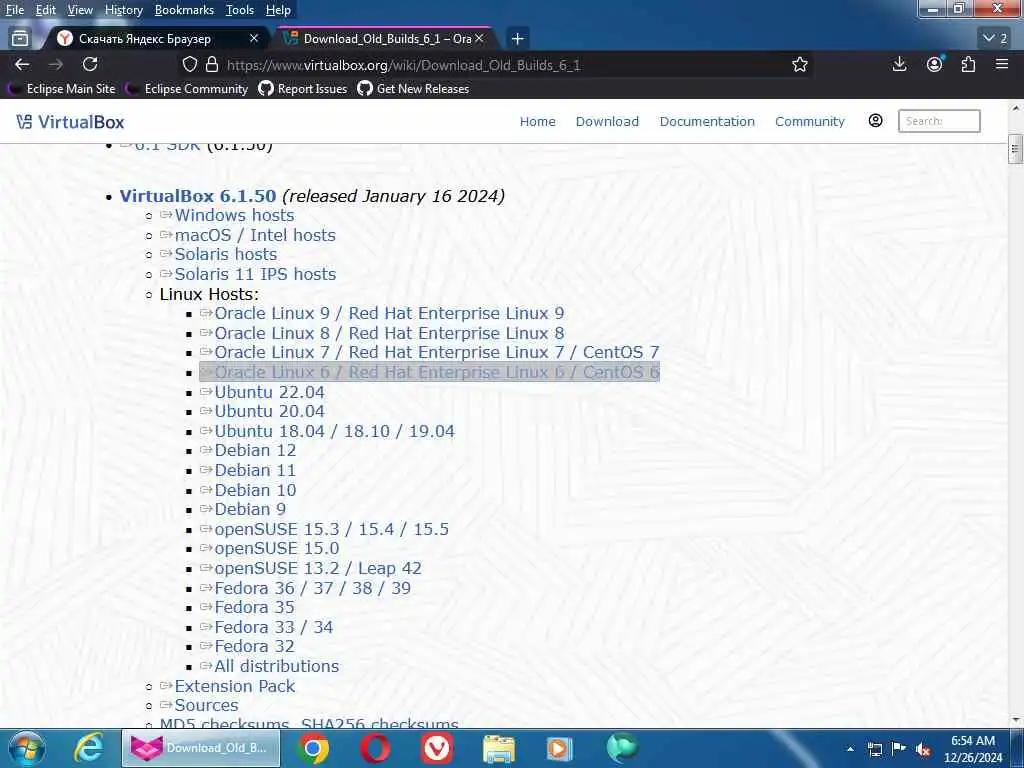Open the Edit menu
1024x768 pixels.
45,10
